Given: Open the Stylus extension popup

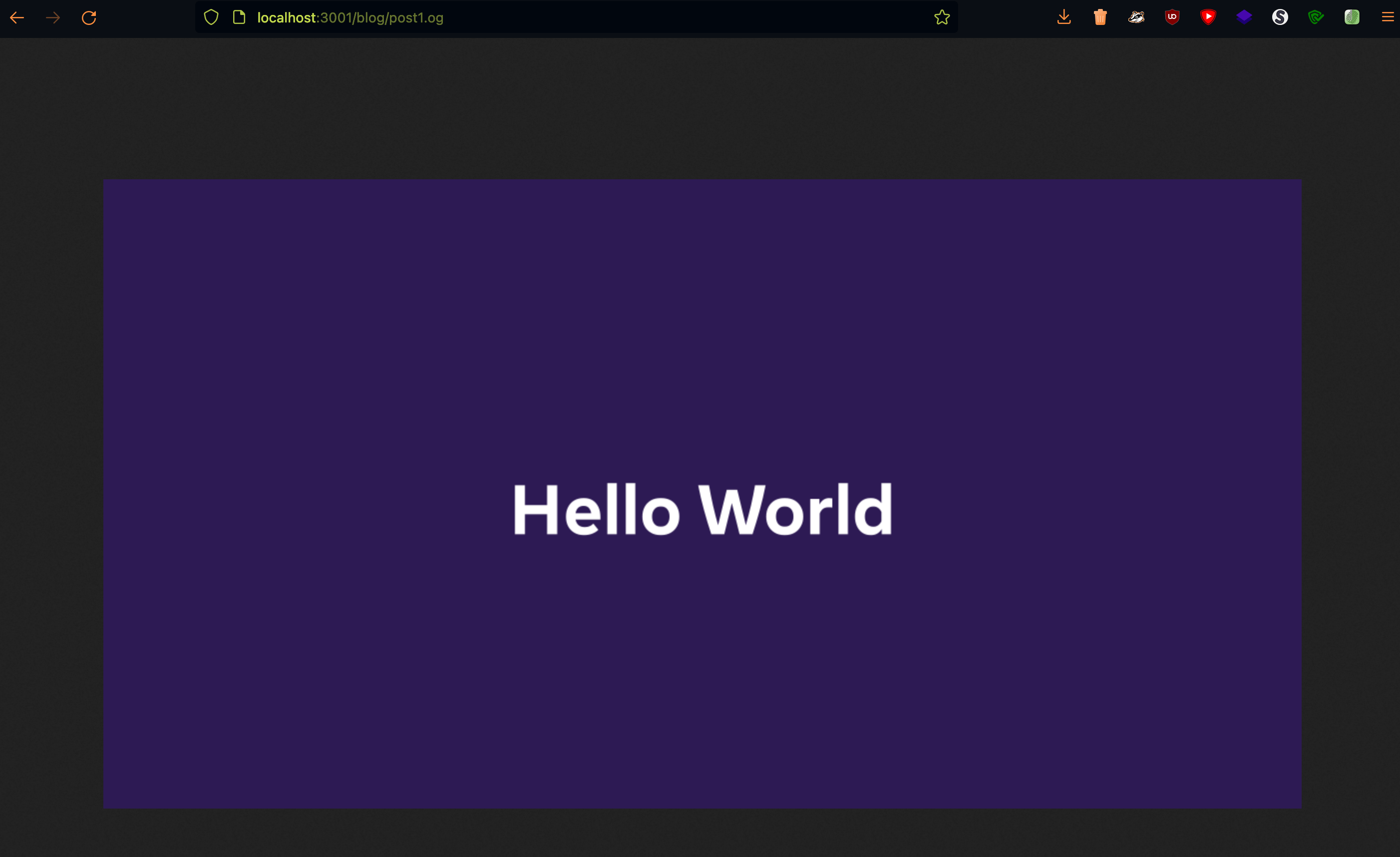Looking at the screenshot, I should pyautogui.click(x=1280, y=17).
